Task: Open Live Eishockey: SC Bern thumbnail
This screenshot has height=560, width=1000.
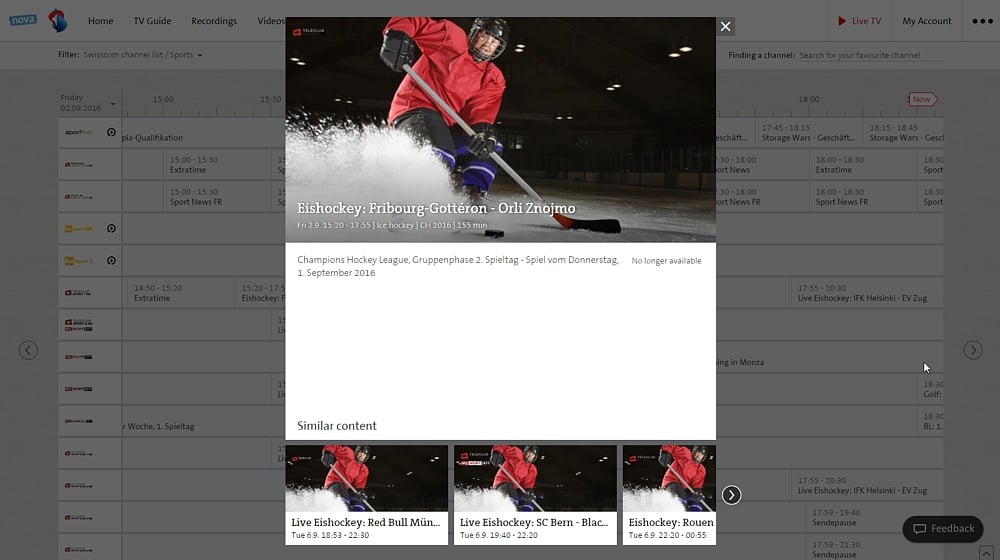Action: tap(535, 495)
